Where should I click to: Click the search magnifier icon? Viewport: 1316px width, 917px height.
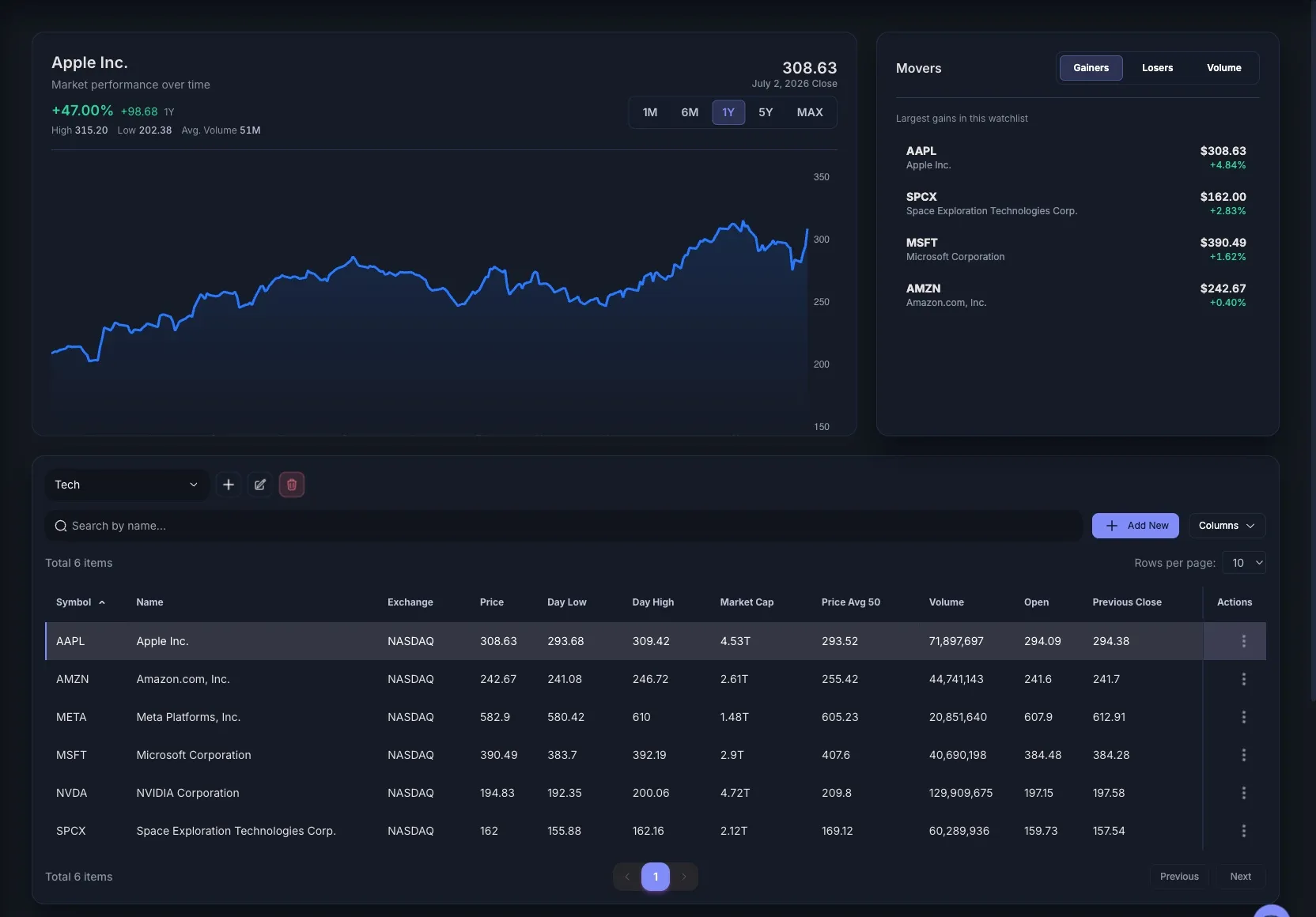pyautogui.click(x=61, y=526)
